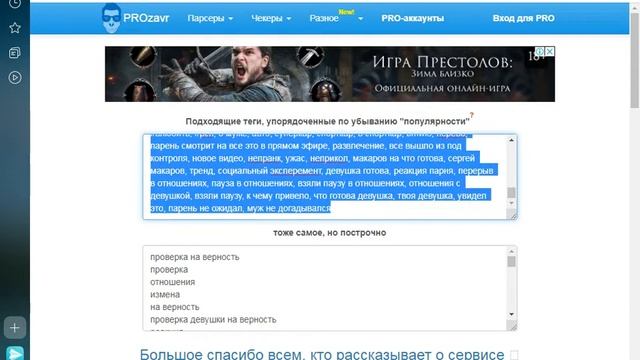
Task: Click the 'измена' line
Action: tap(165, 294)
